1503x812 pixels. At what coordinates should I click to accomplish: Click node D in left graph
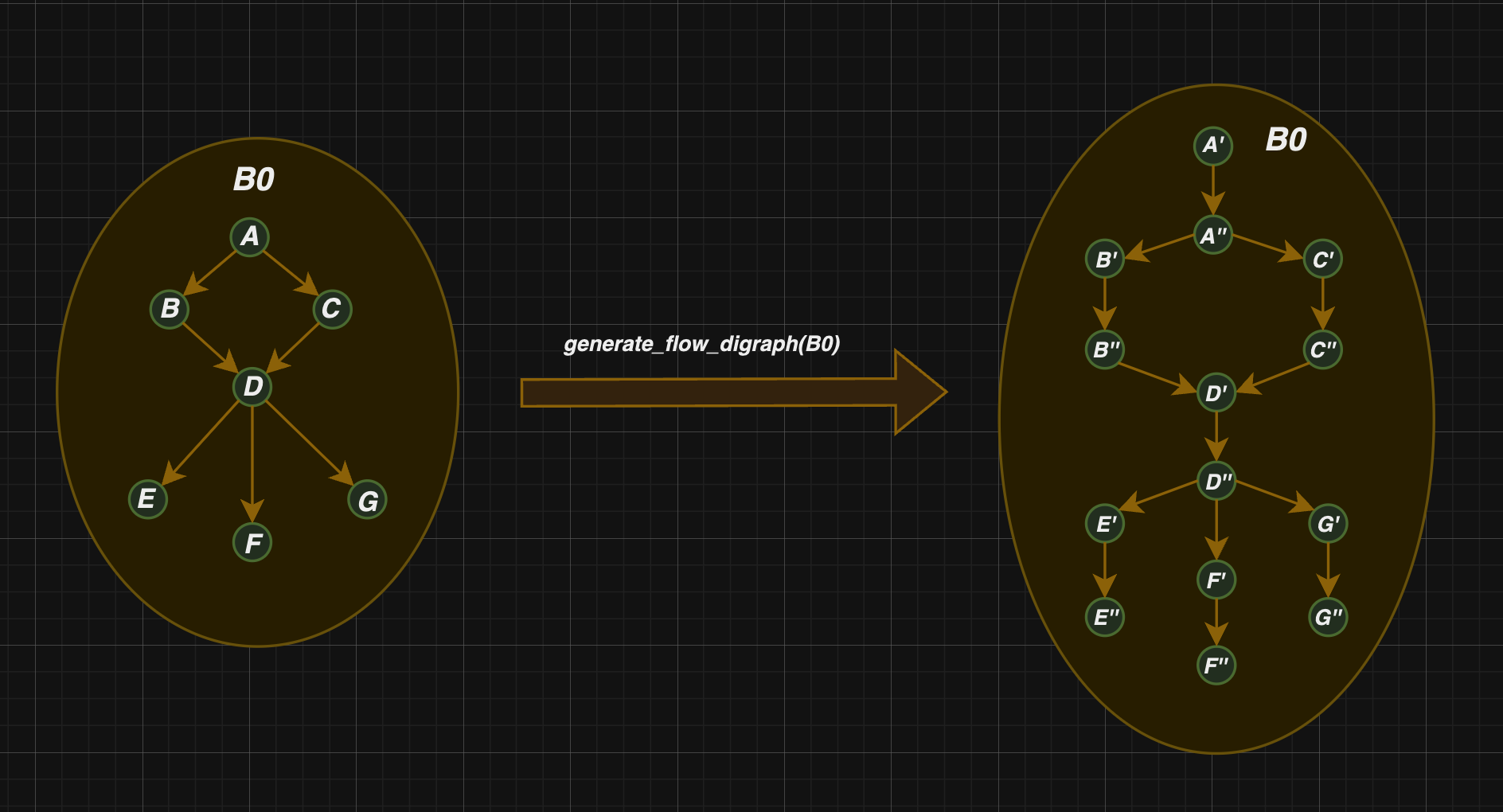pyautogui.click(x=252, y=387)
